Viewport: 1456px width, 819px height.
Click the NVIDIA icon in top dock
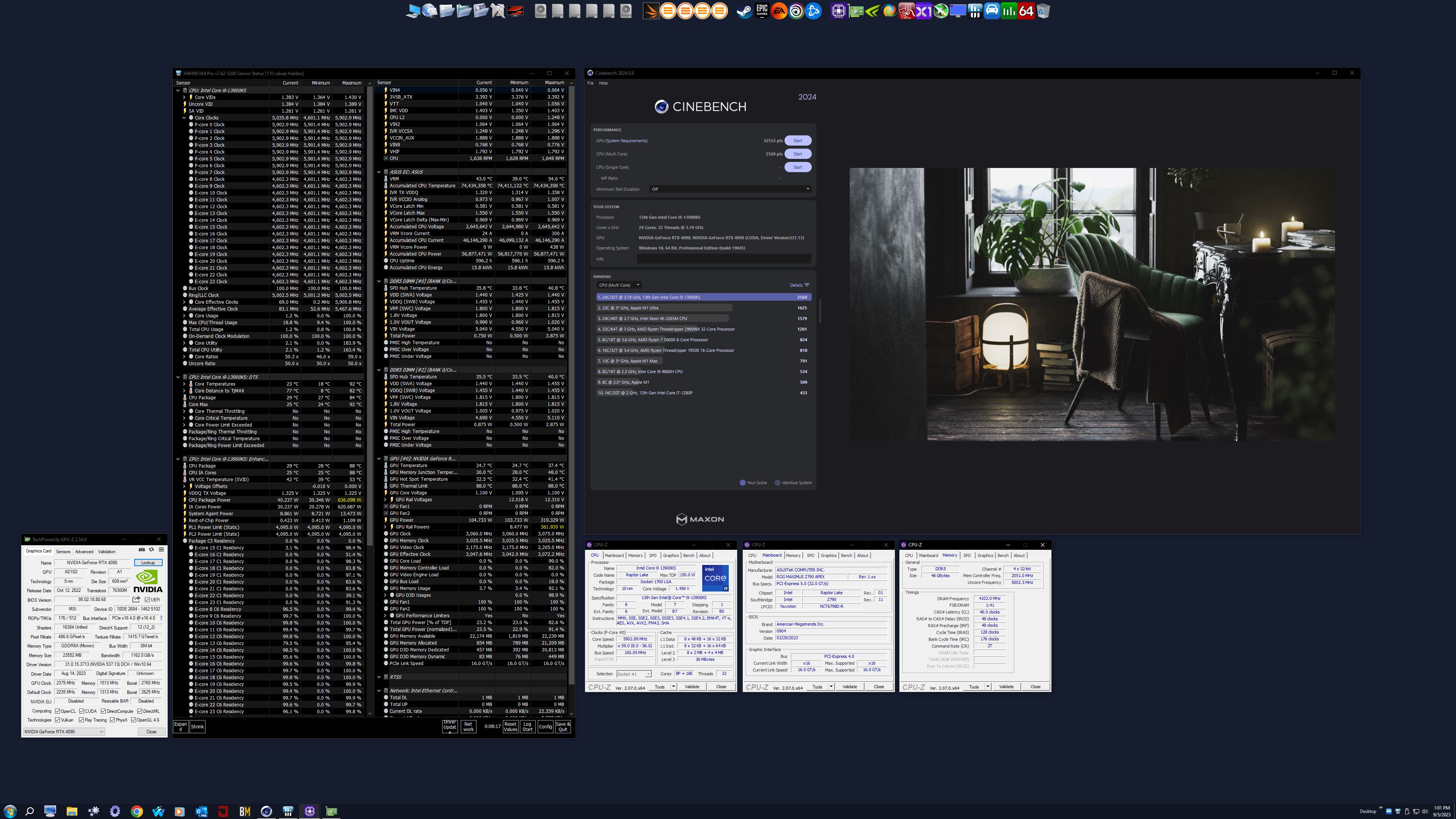872,11
